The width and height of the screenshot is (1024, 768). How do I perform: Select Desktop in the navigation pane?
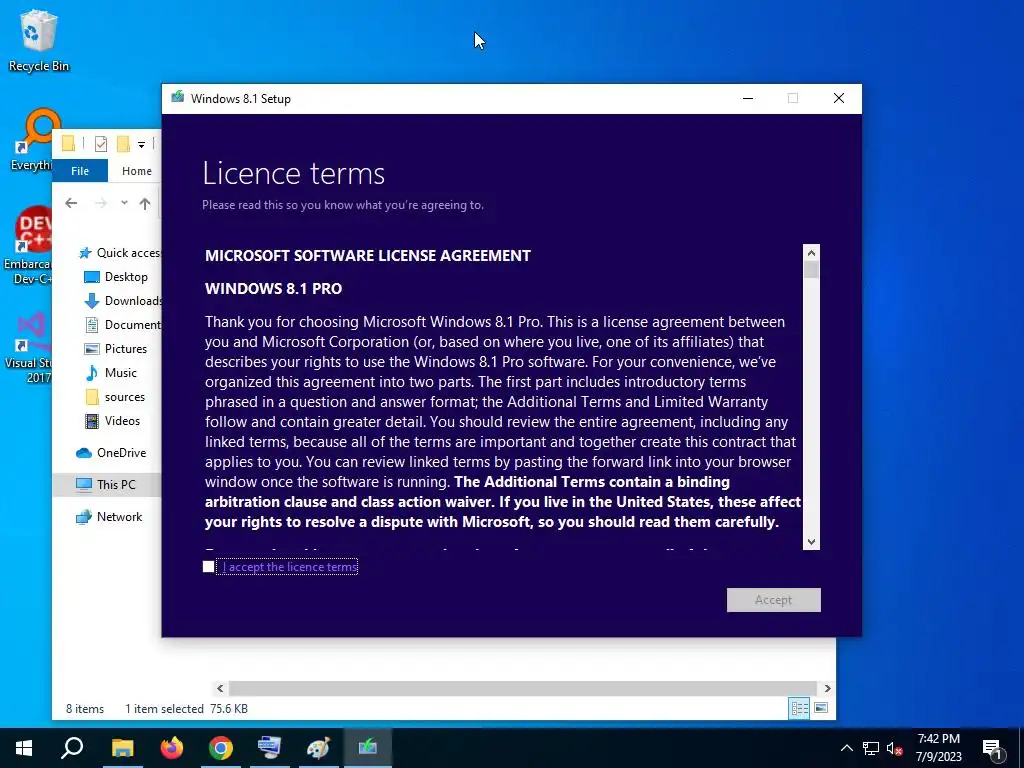(116, 277)
